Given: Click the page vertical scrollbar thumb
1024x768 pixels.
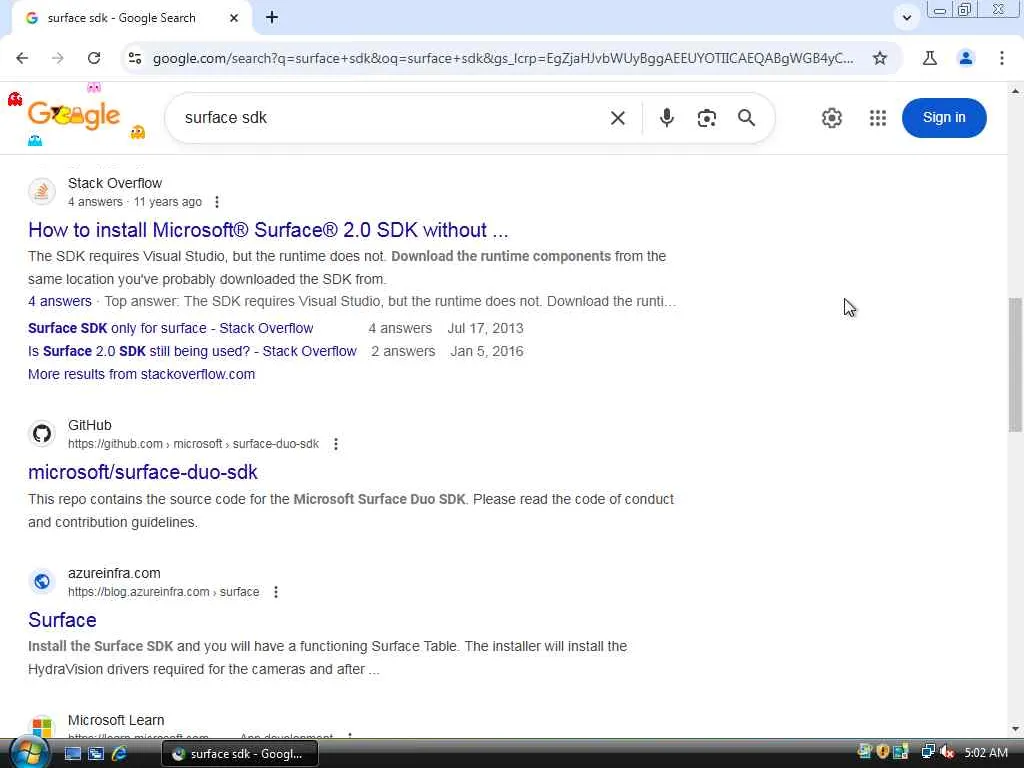Looking at the screenshot, I should pyautogui.click(x=1015, y=364).
